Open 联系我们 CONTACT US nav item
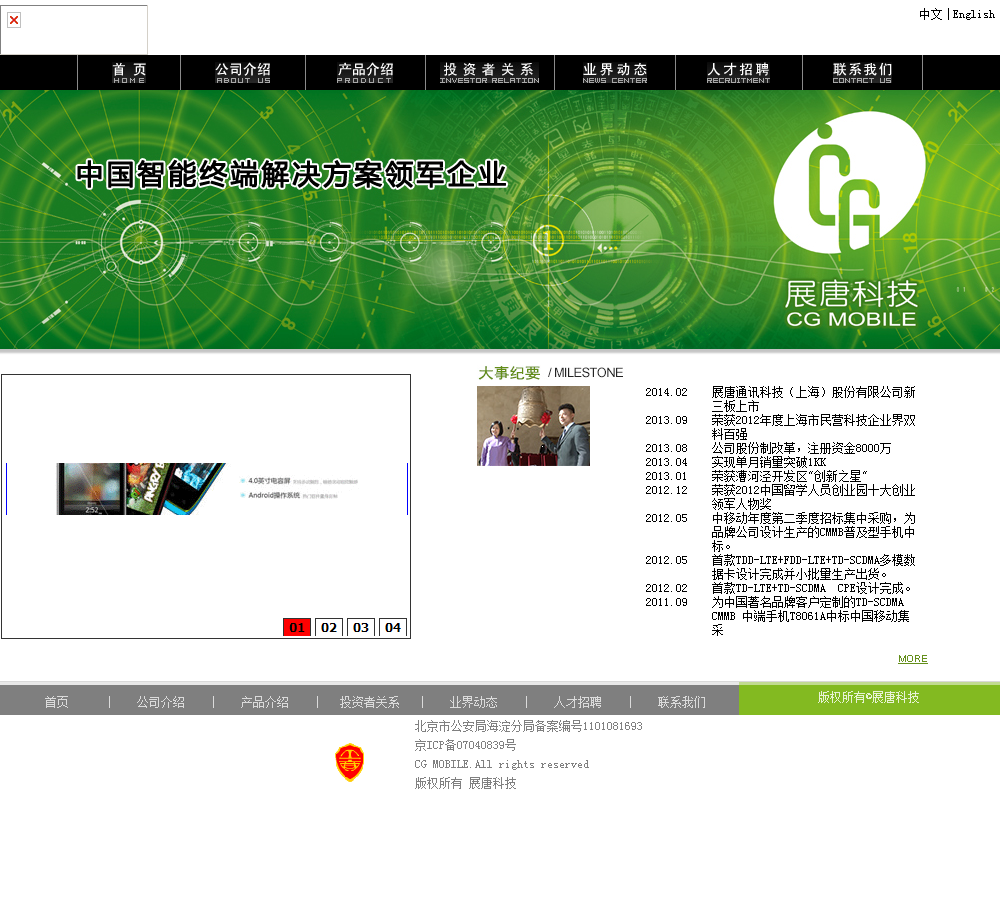The width and height of the screenshot is (1000, 909). tap(862, 72)
